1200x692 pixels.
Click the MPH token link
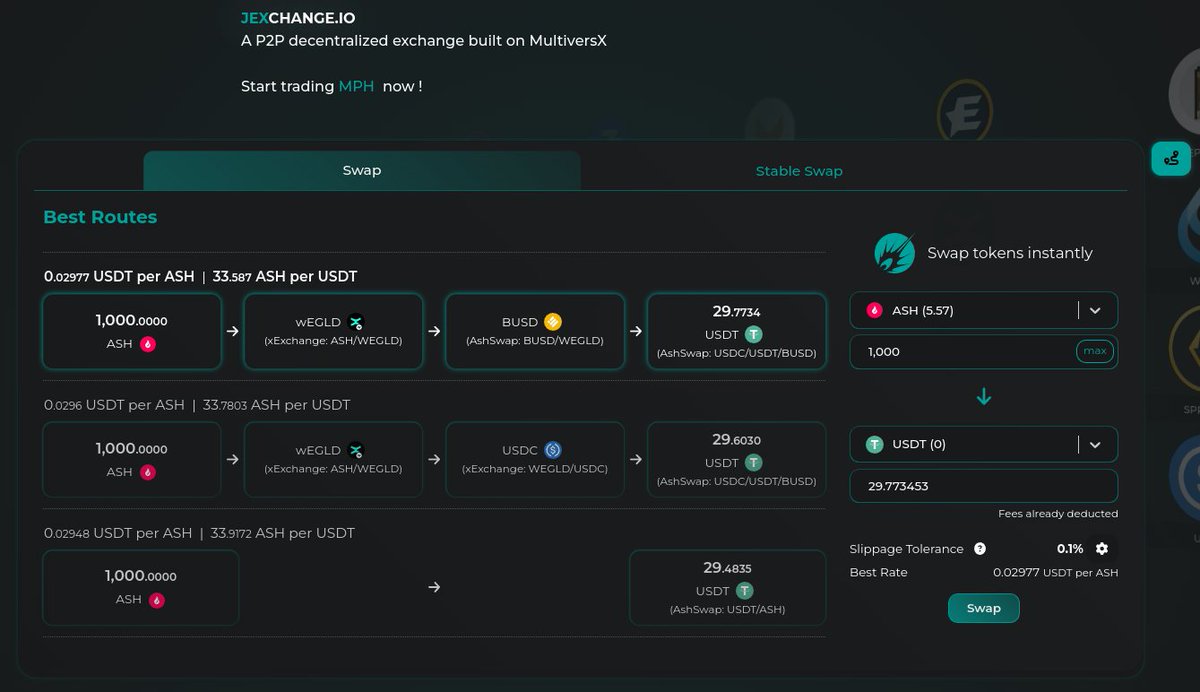coord(356,87)
